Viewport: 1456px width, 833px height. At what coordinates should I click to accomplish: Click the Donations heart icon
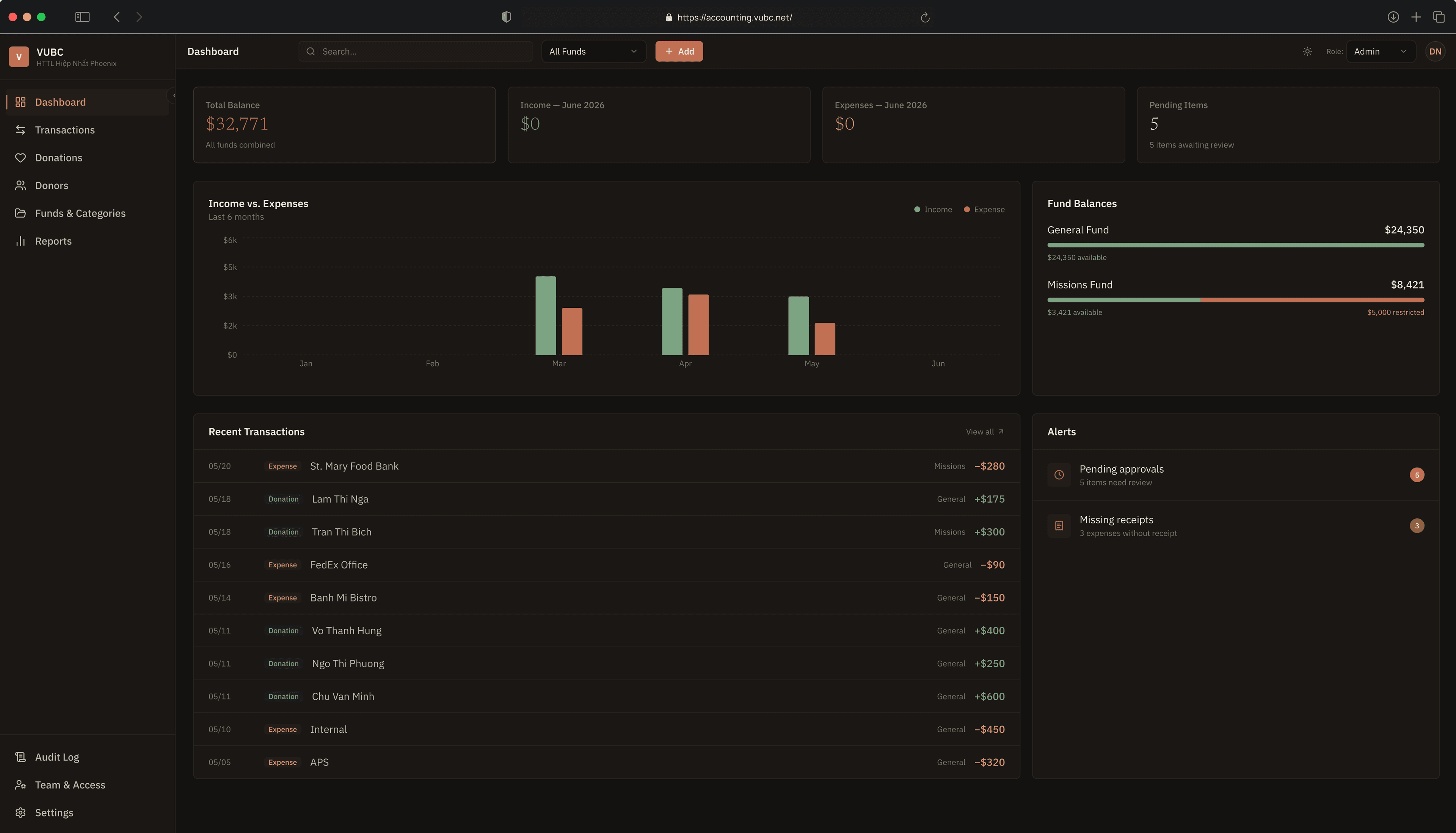pos(20,158)
